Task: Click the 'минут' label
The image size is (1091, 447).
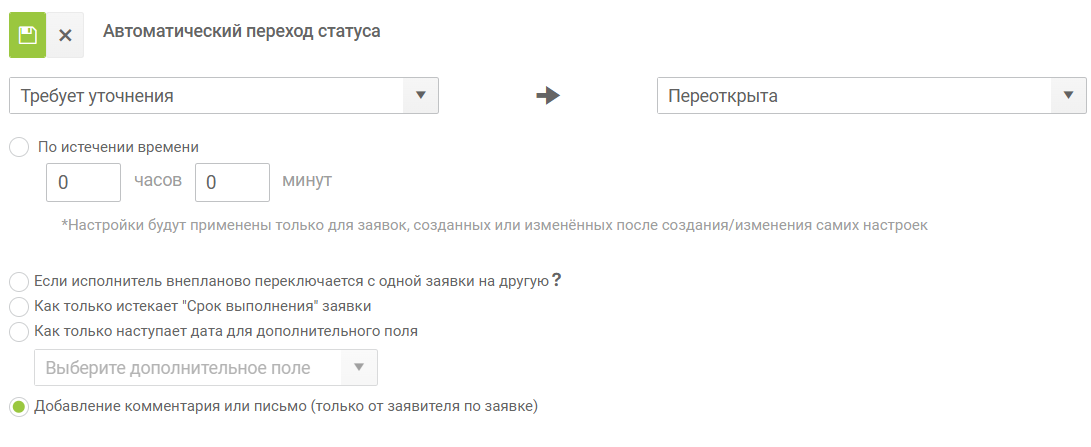Action: click(x=307, y=180)
